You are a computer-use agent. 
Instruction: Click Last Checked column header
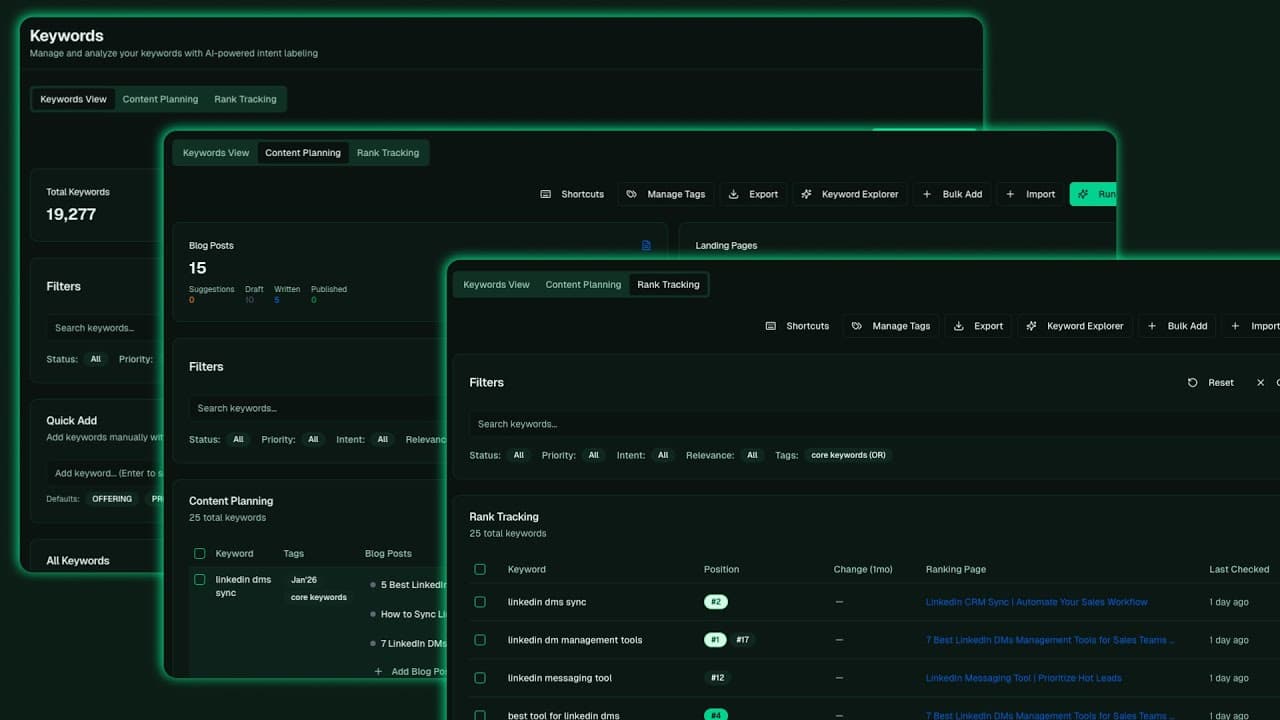(x=1239, y=569)
